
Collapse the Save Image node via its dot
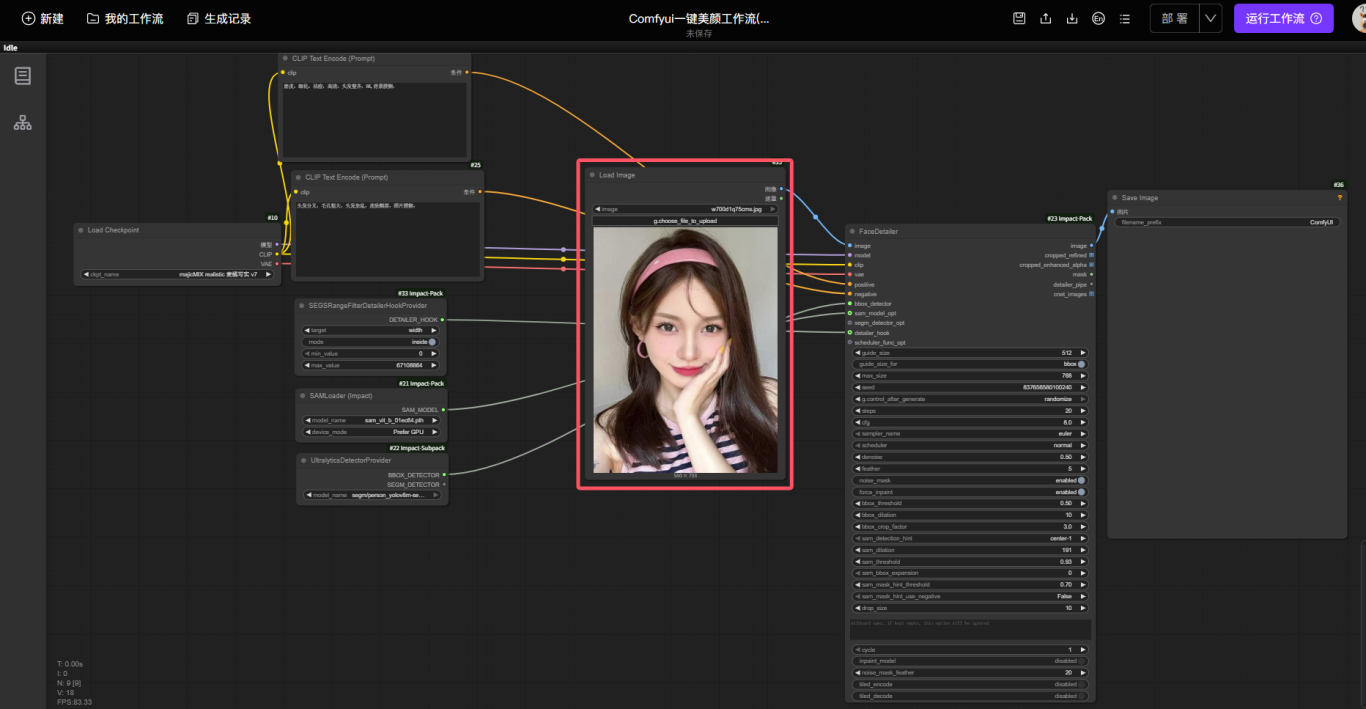coord(1115,198)
